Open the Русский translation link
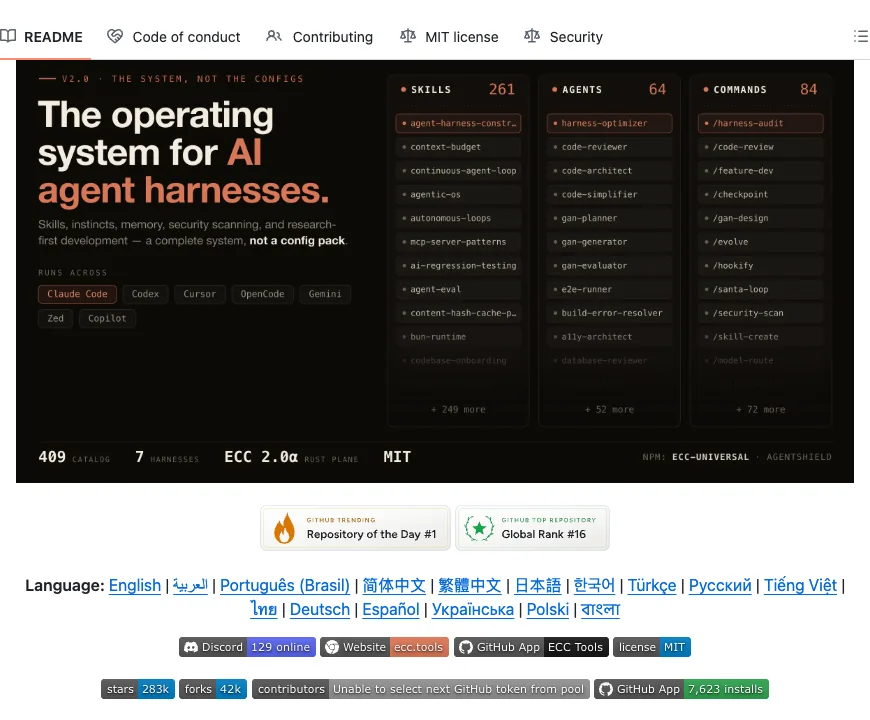This screenshot has height=720, width=870. 720,585
